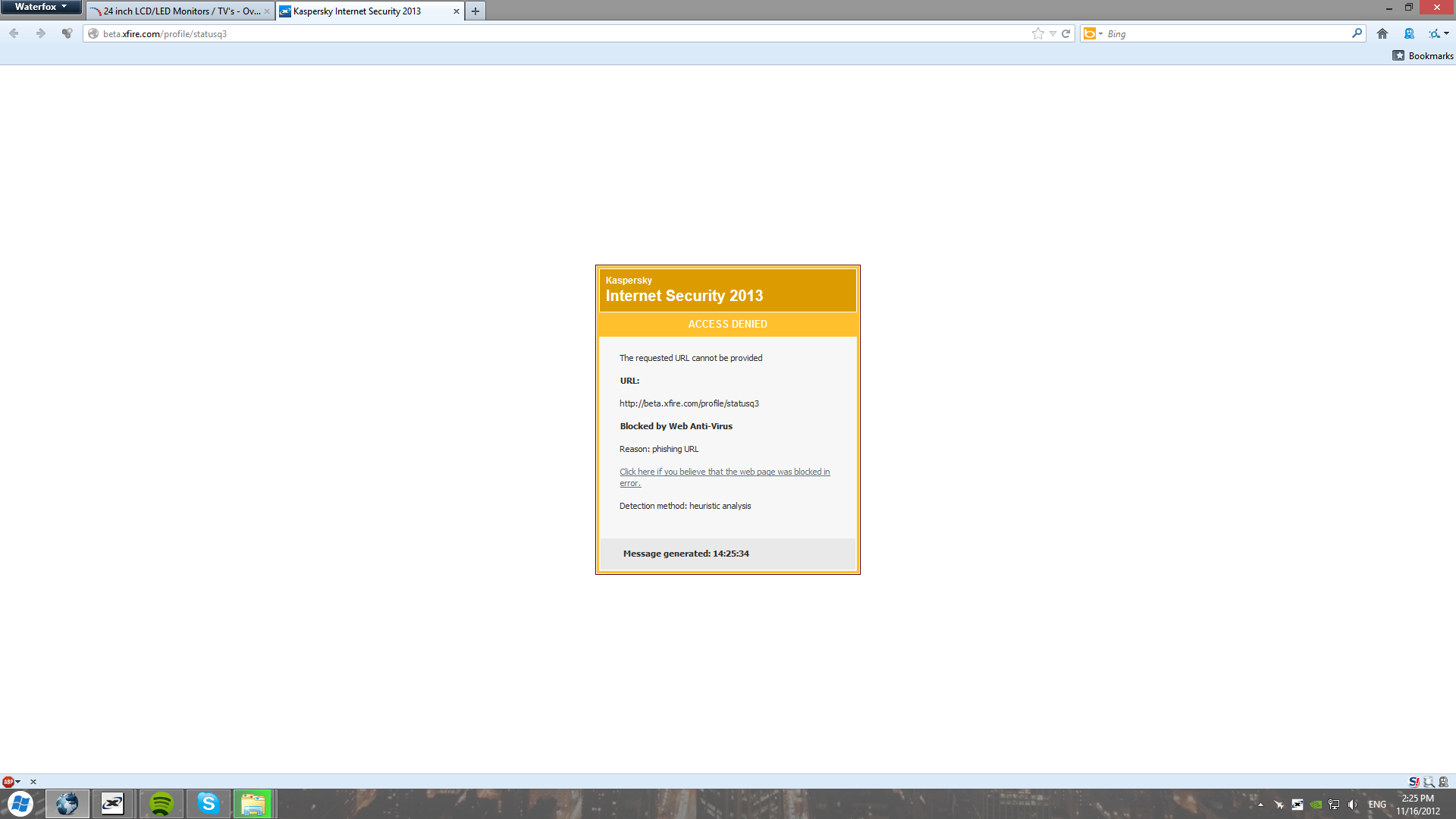Click the blocked URL text beta.xfire.com/profile/statusq3
Viewport: 1456px width, 819px height.
point(689,403)
